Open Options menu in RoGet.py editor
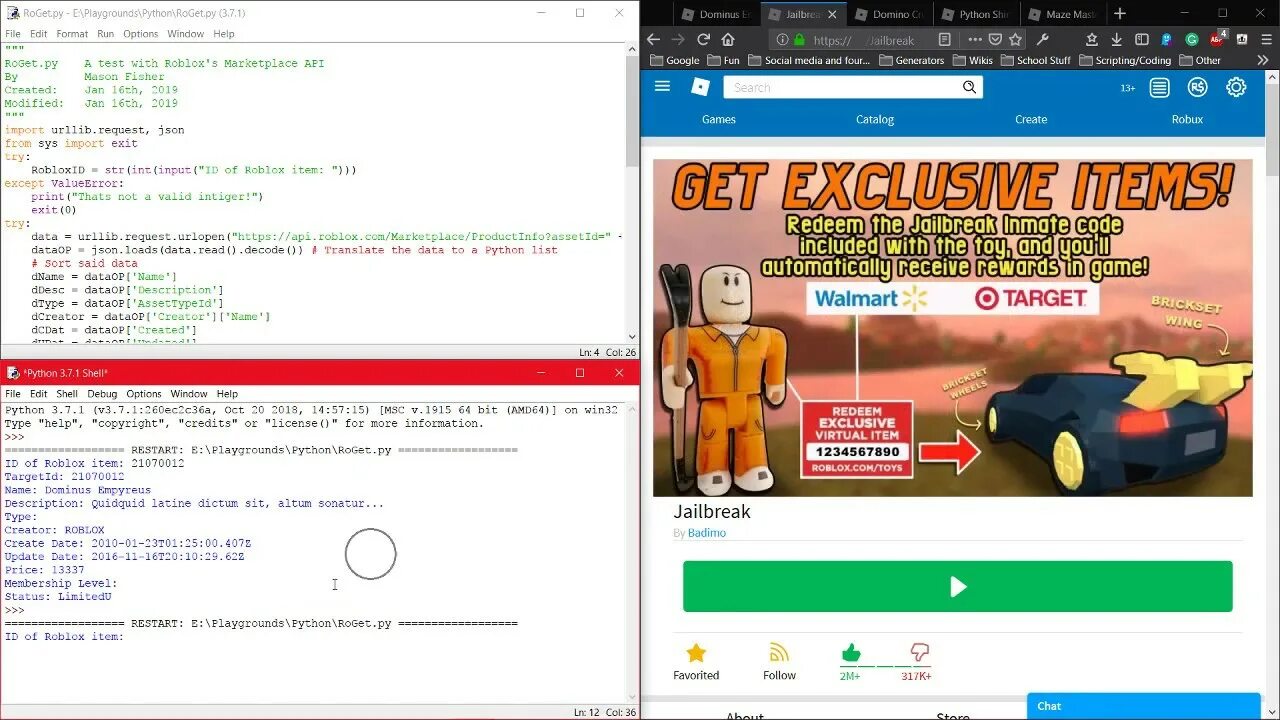The width and height of the screenshot is (1280, 720). pyautogui.click(x=141, y=33)
